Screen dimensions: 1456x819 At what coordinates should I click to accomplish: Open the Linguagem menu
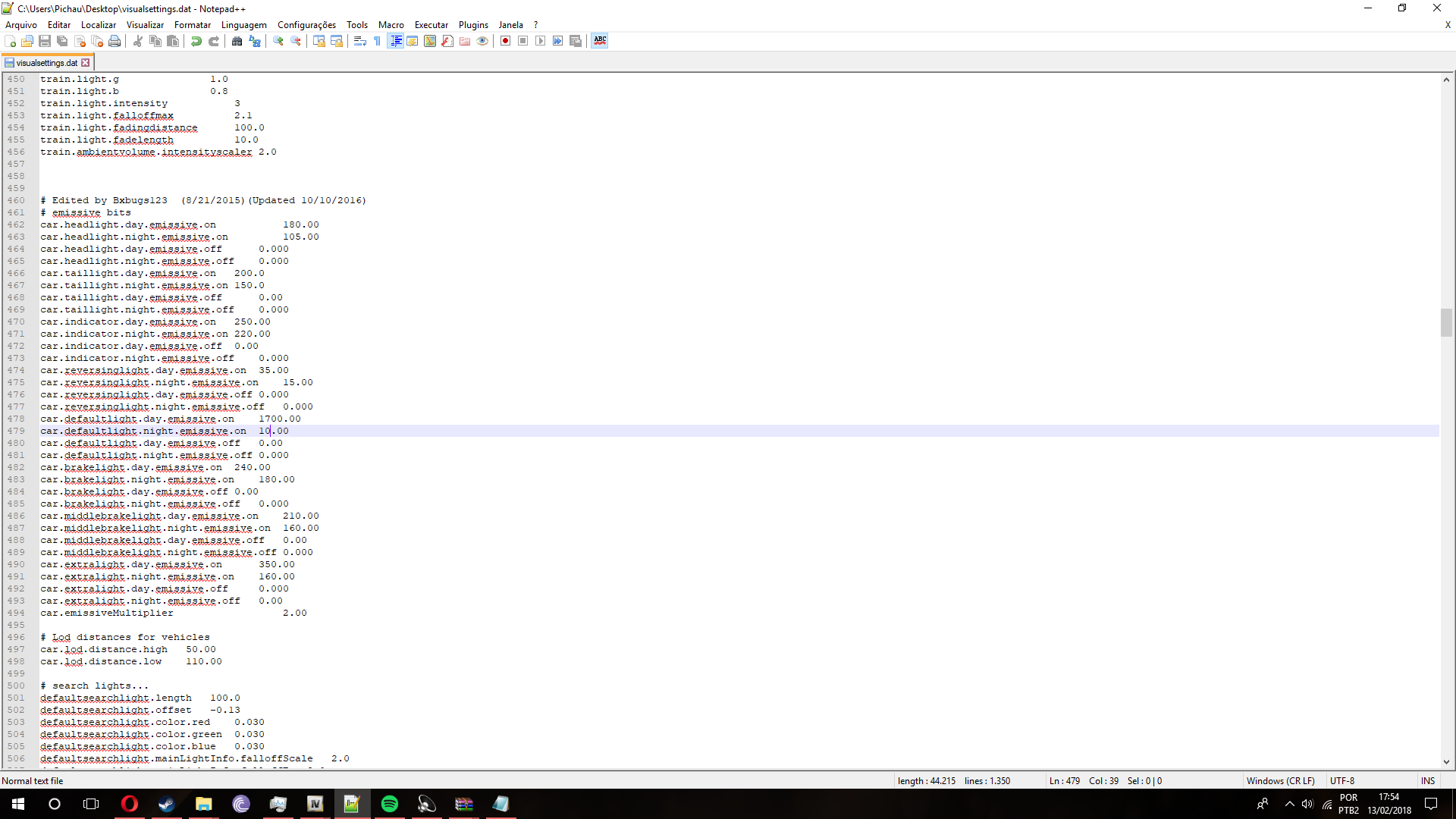pyautogui.click(x=243, y=25)
